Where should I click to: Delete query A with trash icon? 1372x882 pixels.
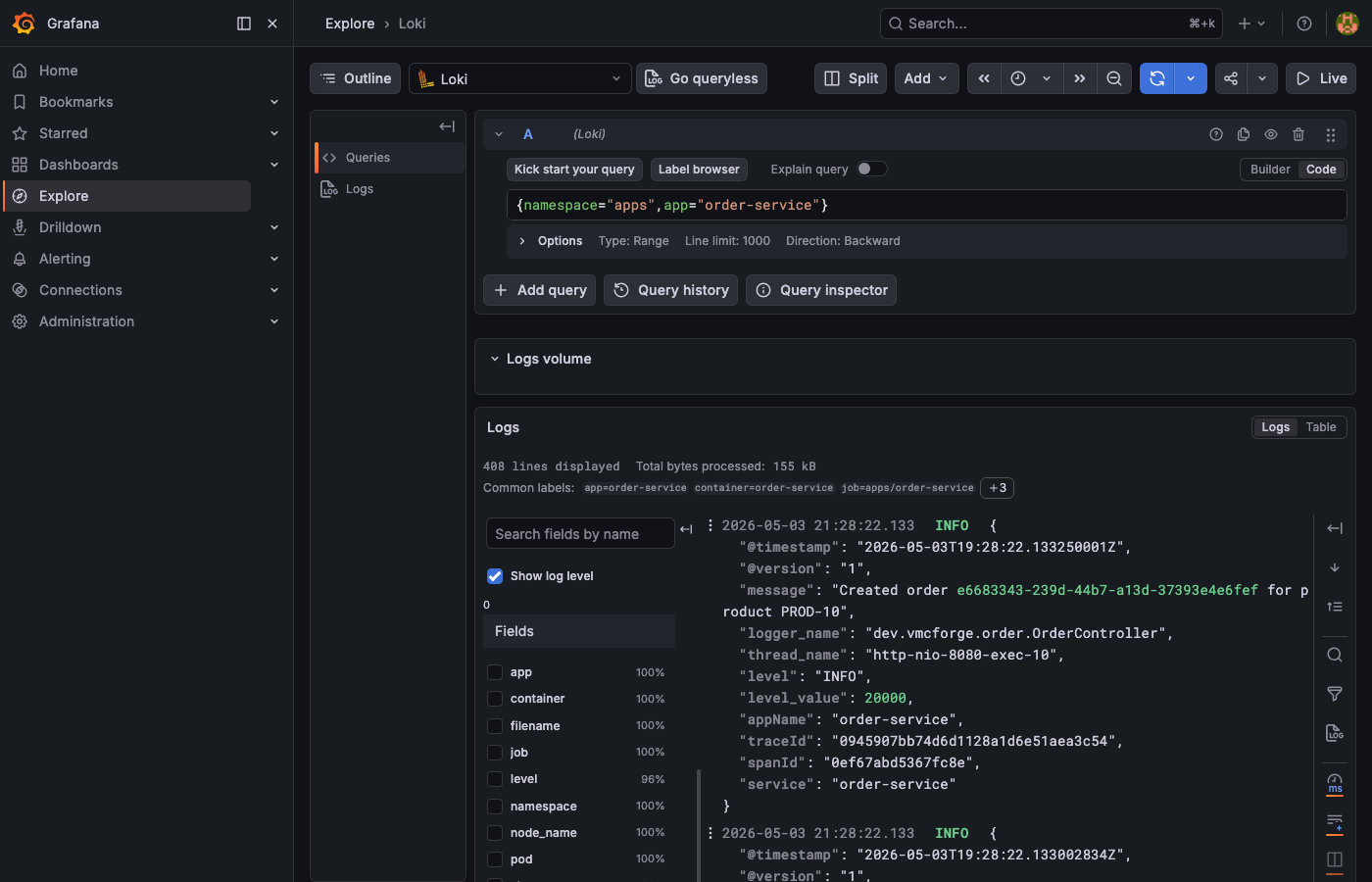(x=1298, y=134)
